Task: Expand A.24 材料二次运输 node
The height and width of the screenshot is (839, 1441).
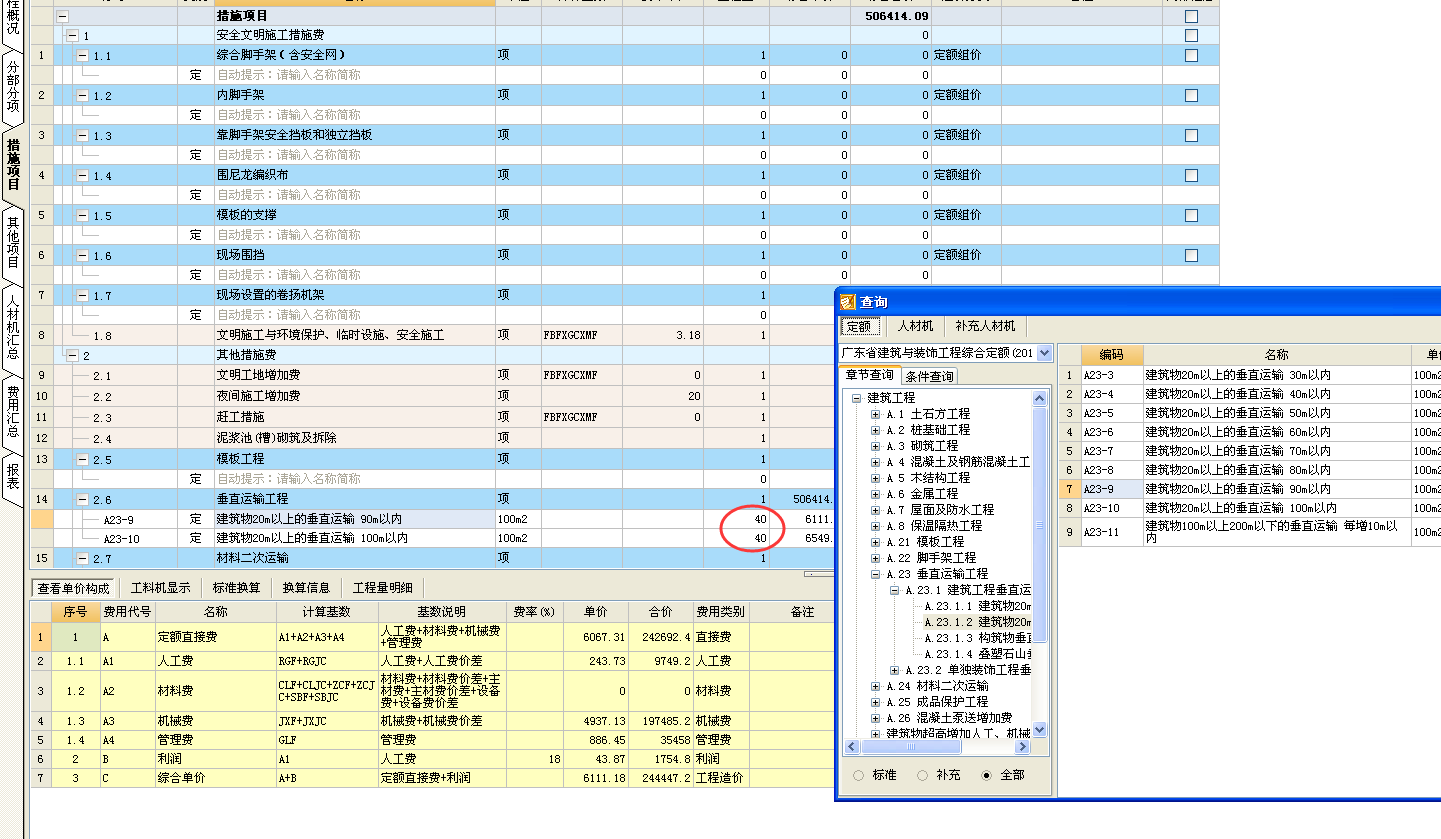Action: coord(875,686)
